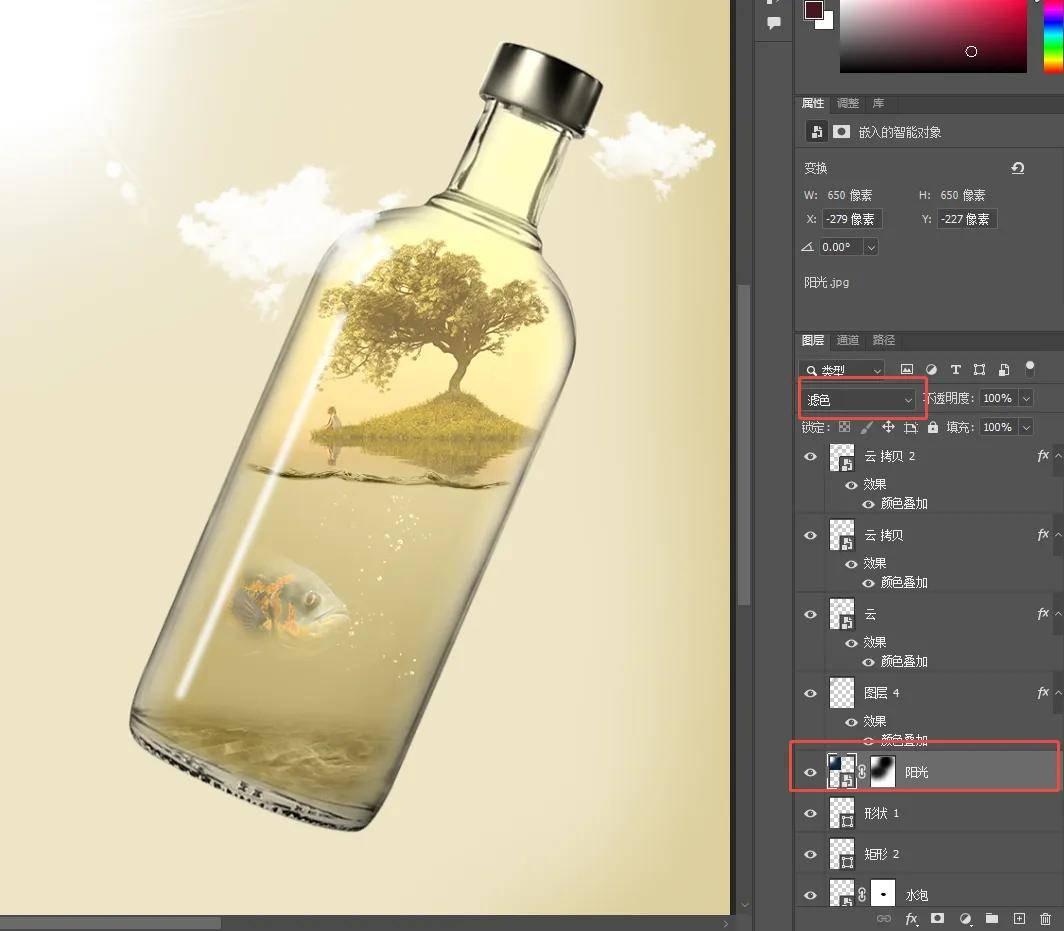Add a layer mask to current layer
The height and width of the screenshot is (931, 1064).
pyautogui.click(x=938, y=918)
